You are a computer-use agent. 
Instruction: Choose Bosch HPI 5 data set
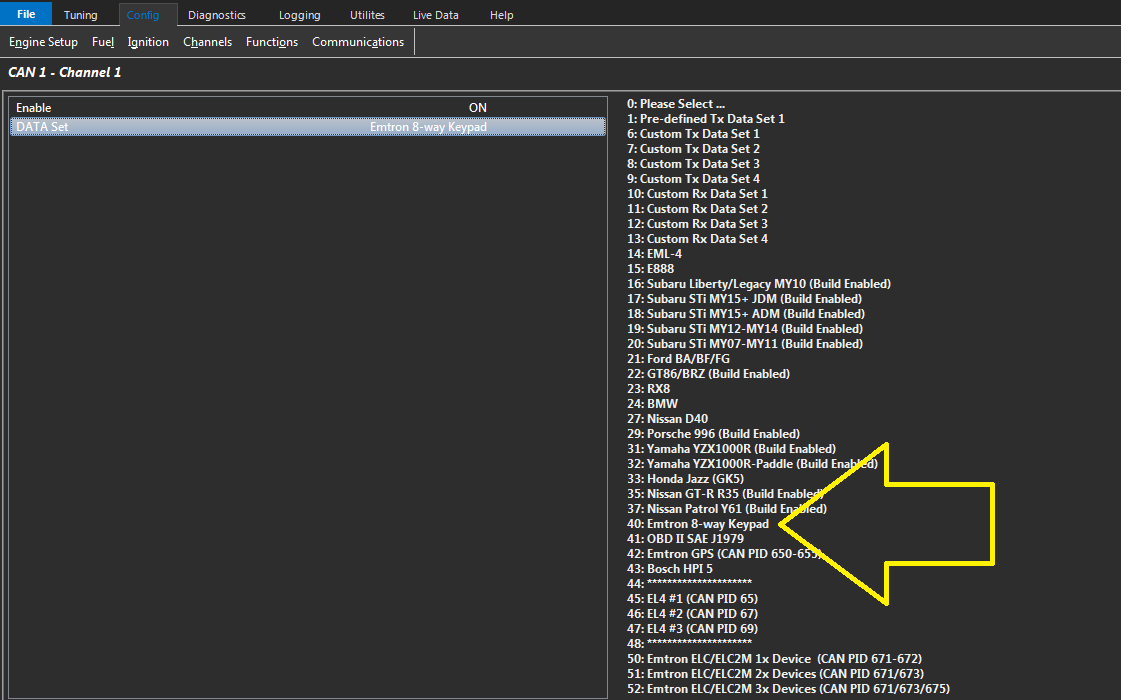[x=670, y=569]
